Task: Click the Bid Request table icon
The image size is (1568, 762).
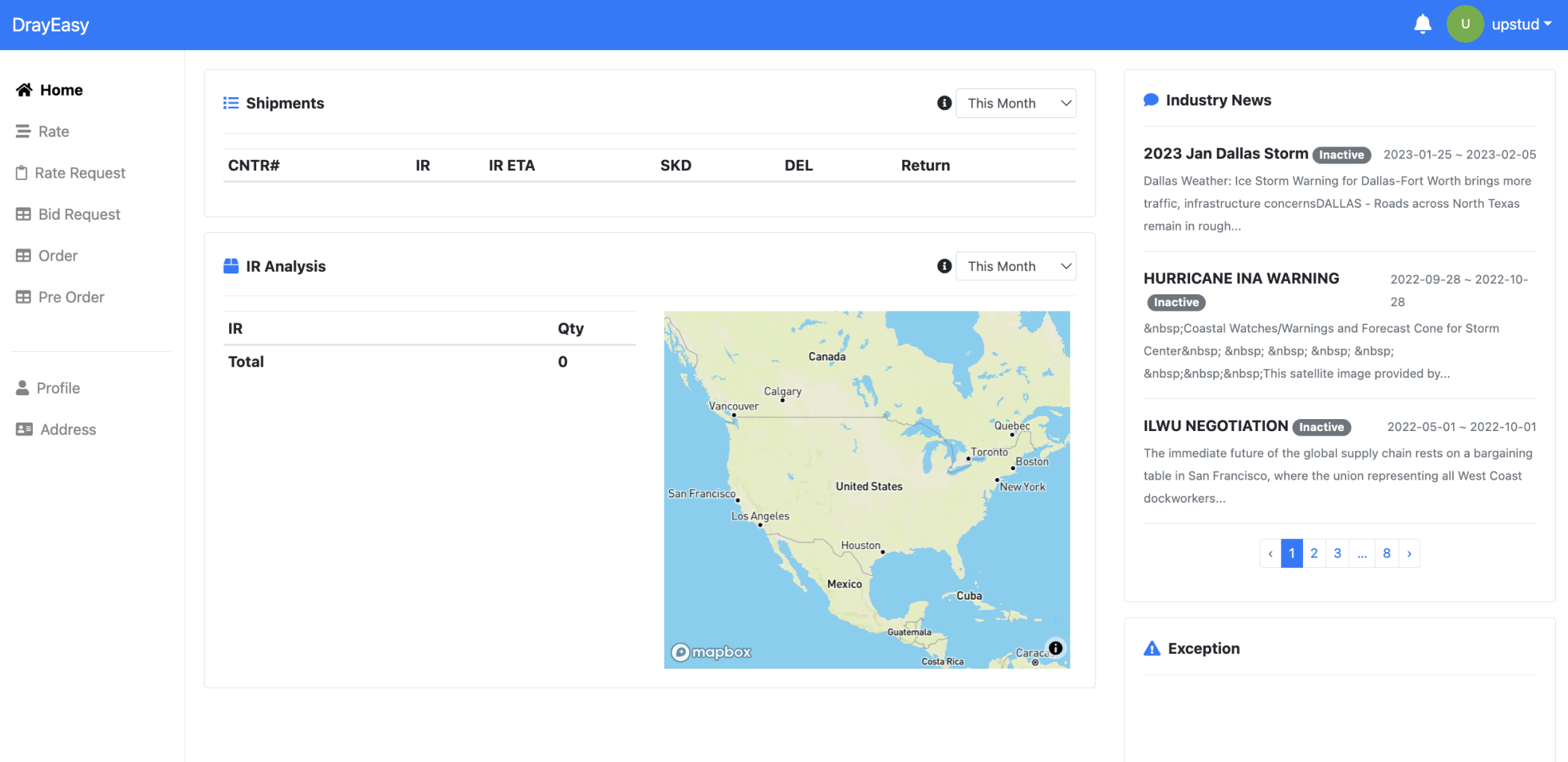Action: click(x=23, y=214)
